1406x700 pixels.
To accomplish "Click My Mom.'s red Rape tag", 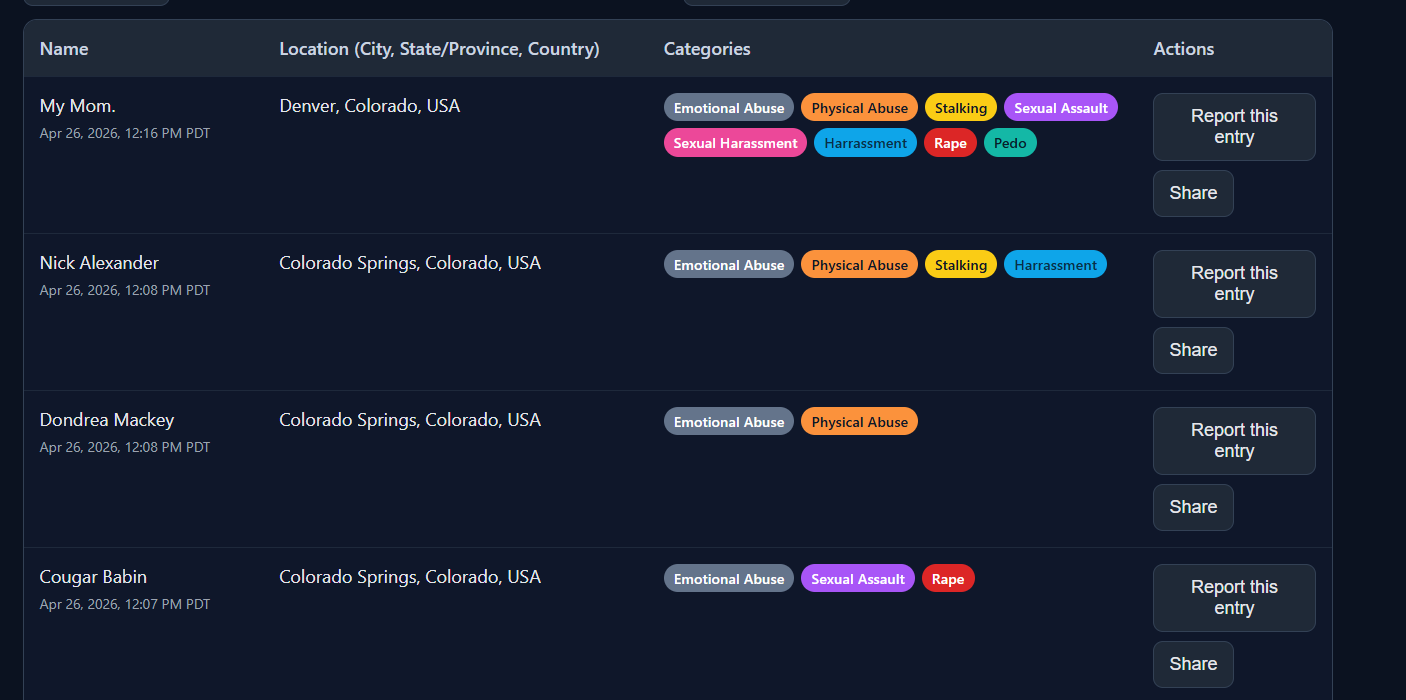I will [x=950, y=143].
